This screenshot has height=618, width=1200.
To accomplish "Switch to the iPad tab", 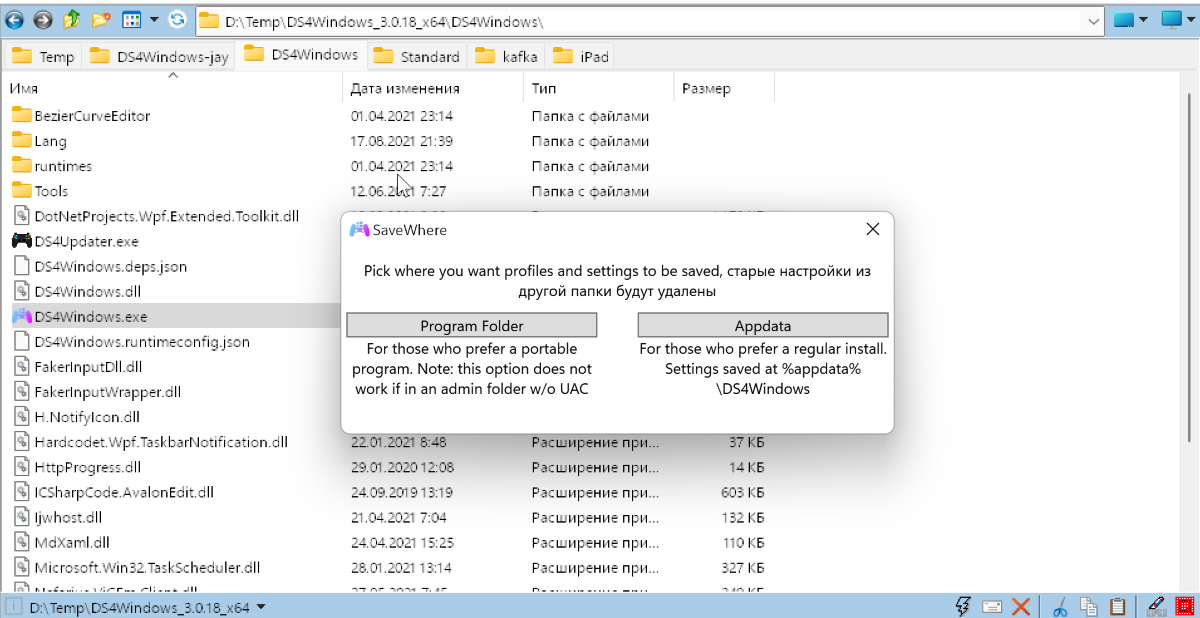I will point(581,57).
